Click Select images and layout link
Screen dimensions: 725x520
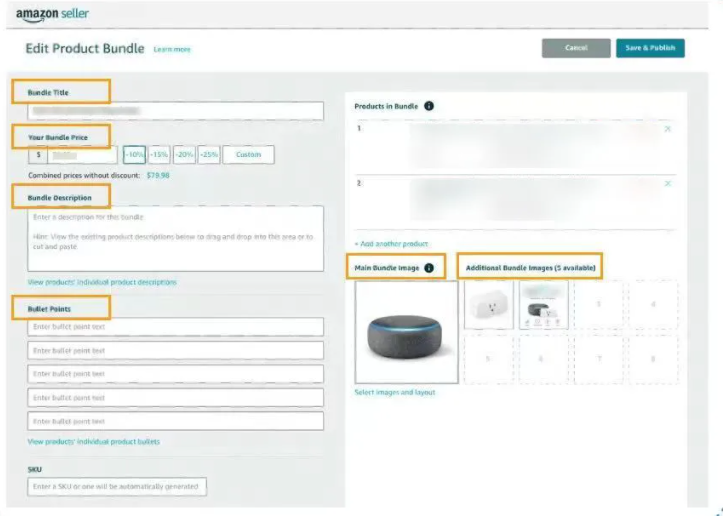[x=395, y=392]
